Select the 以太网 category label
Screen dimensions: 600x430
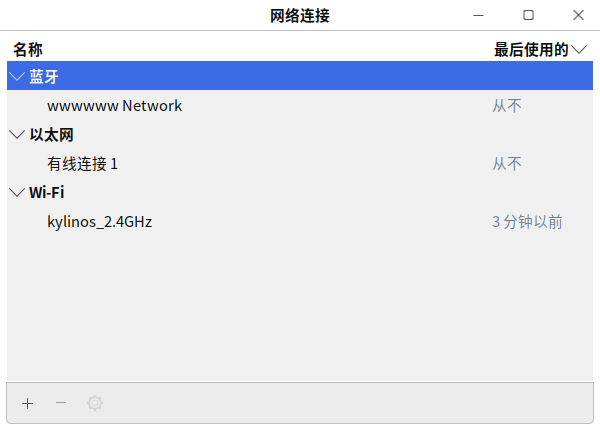coord(51,135)
